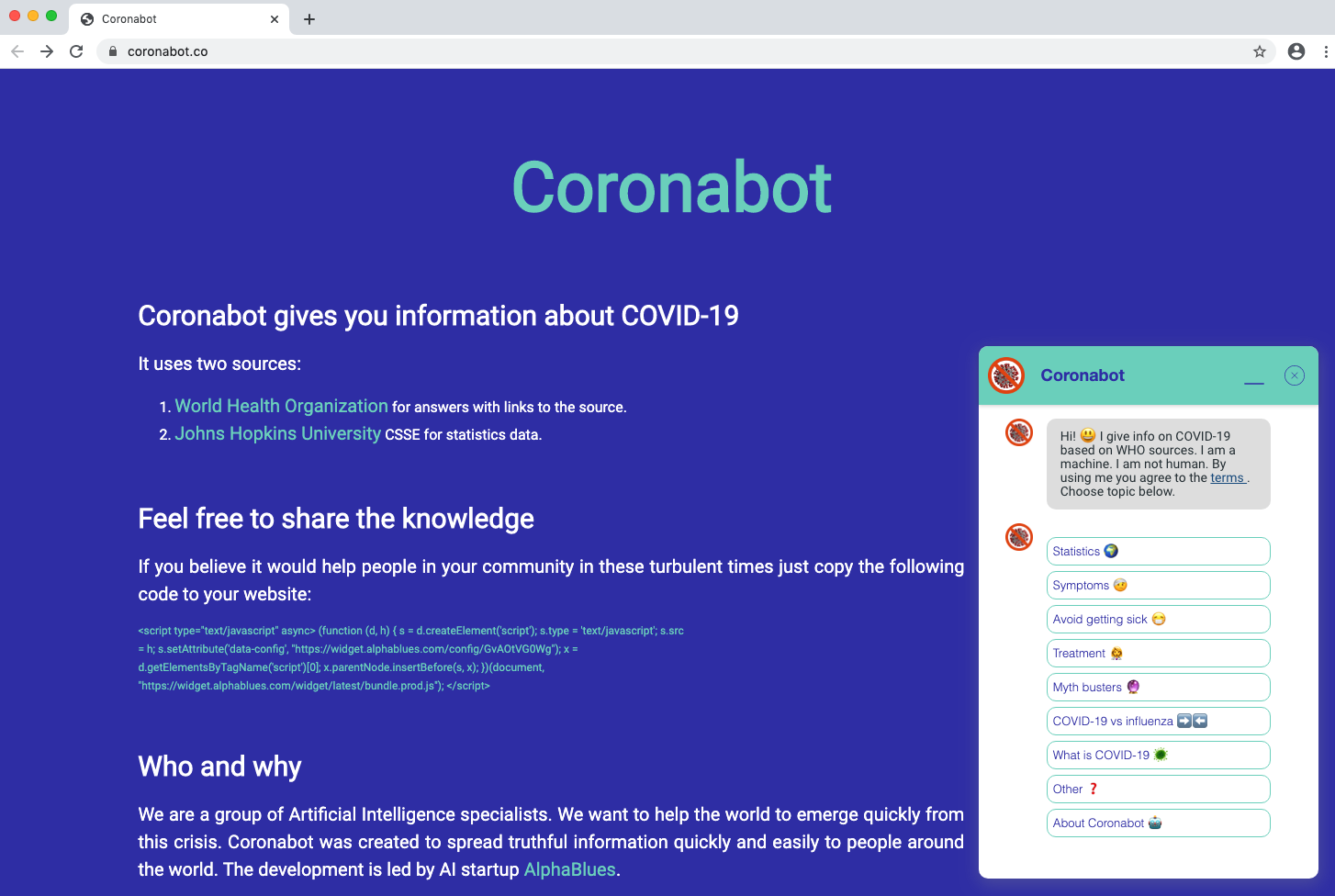Click the chat greeting message bubble

(1159, 464)
